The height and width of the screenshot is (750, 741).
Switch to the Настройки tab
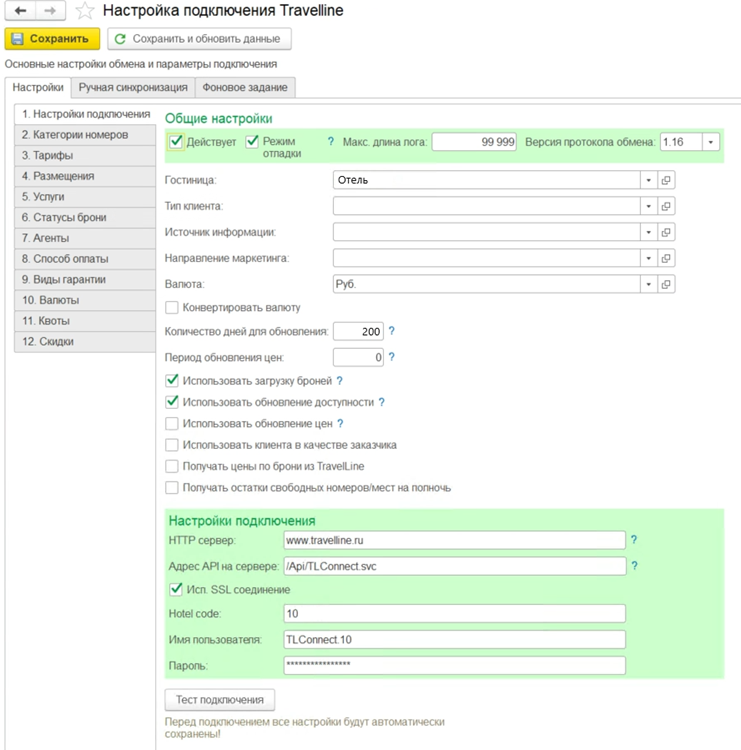38,88
